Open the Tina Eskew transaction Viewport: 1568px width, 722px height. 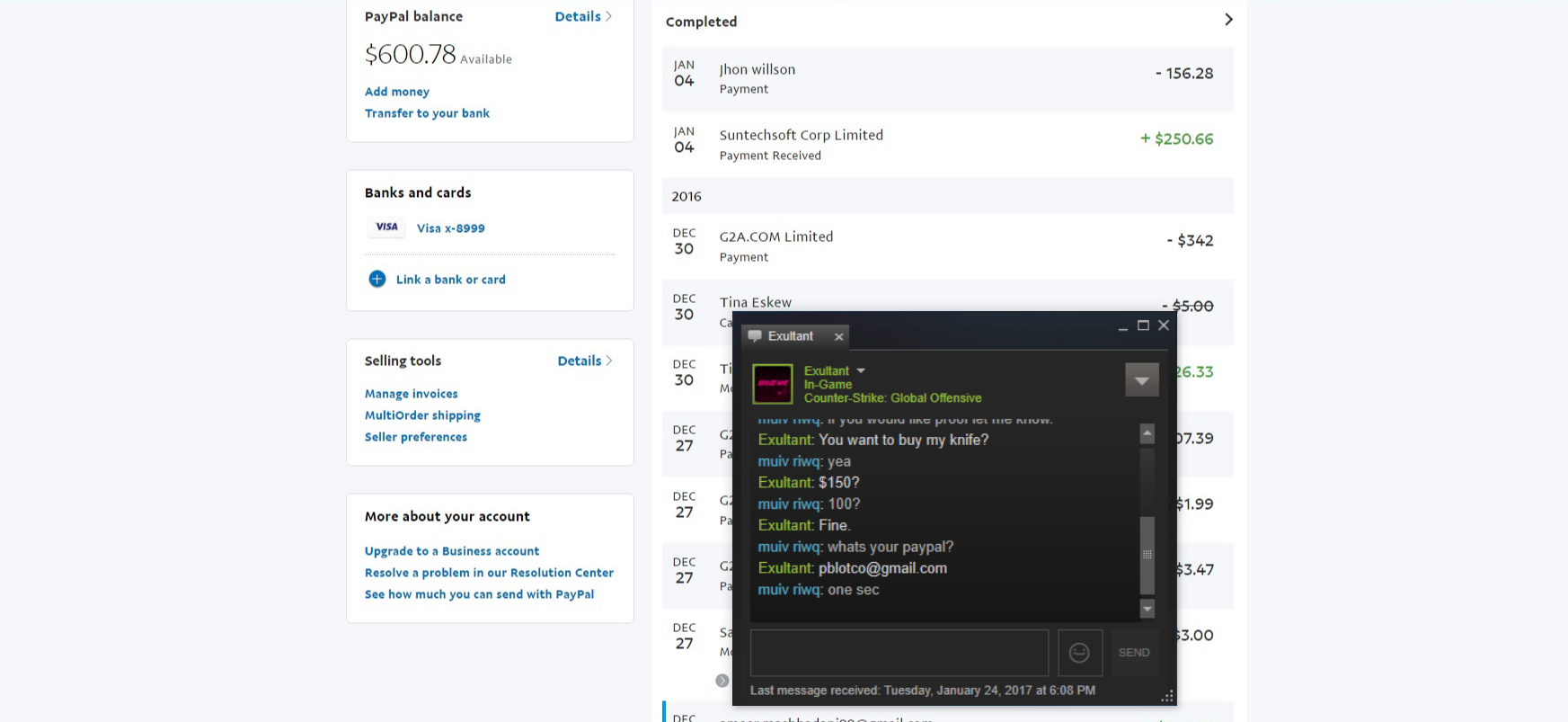click(x=756, y=302)
